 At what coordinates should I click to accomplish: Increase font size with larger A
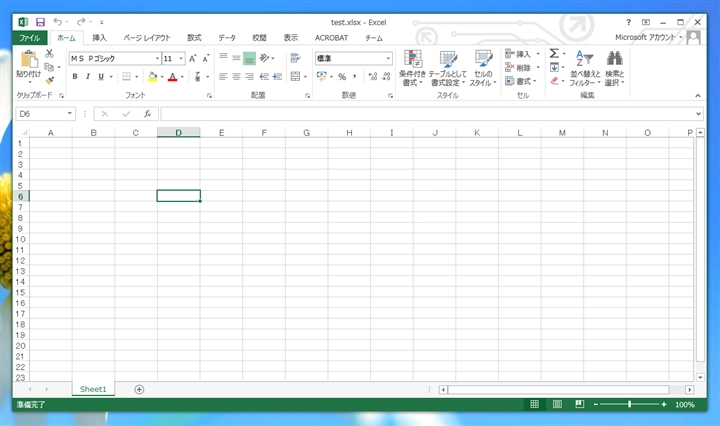point(192,58)
